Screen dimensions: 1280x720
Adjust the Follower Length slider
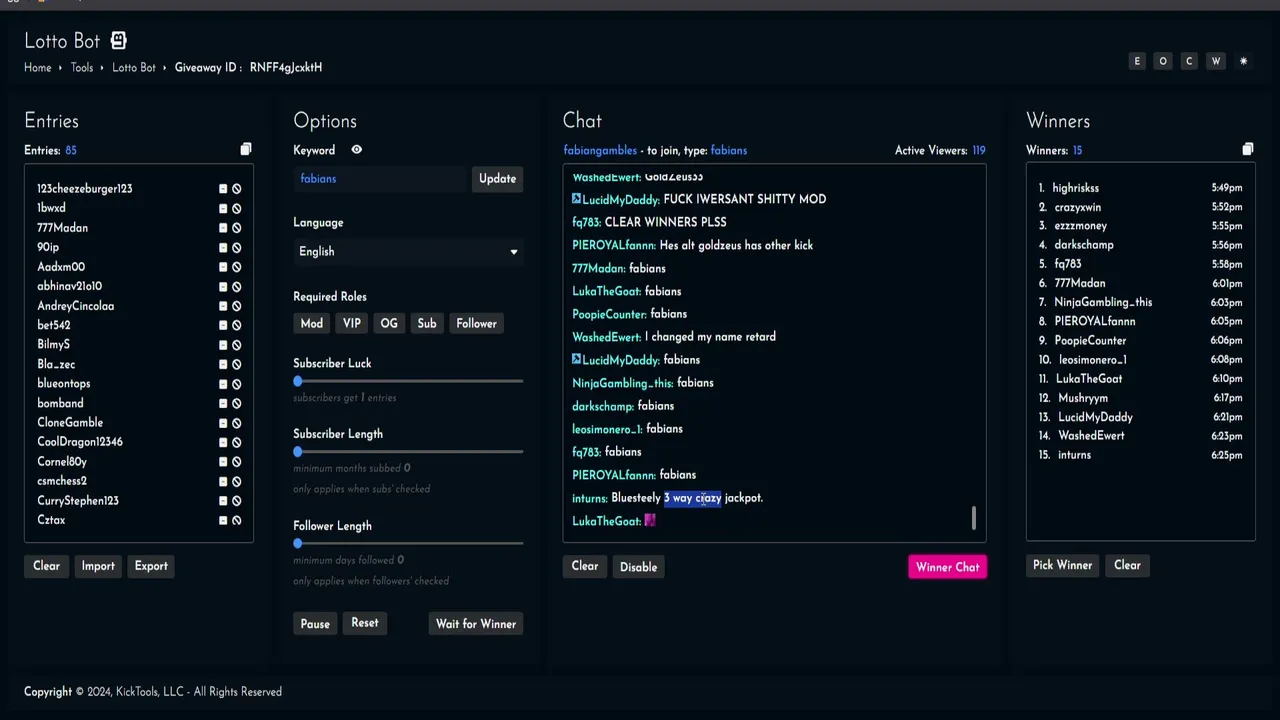pyautogui.click(x=298, y=543)
